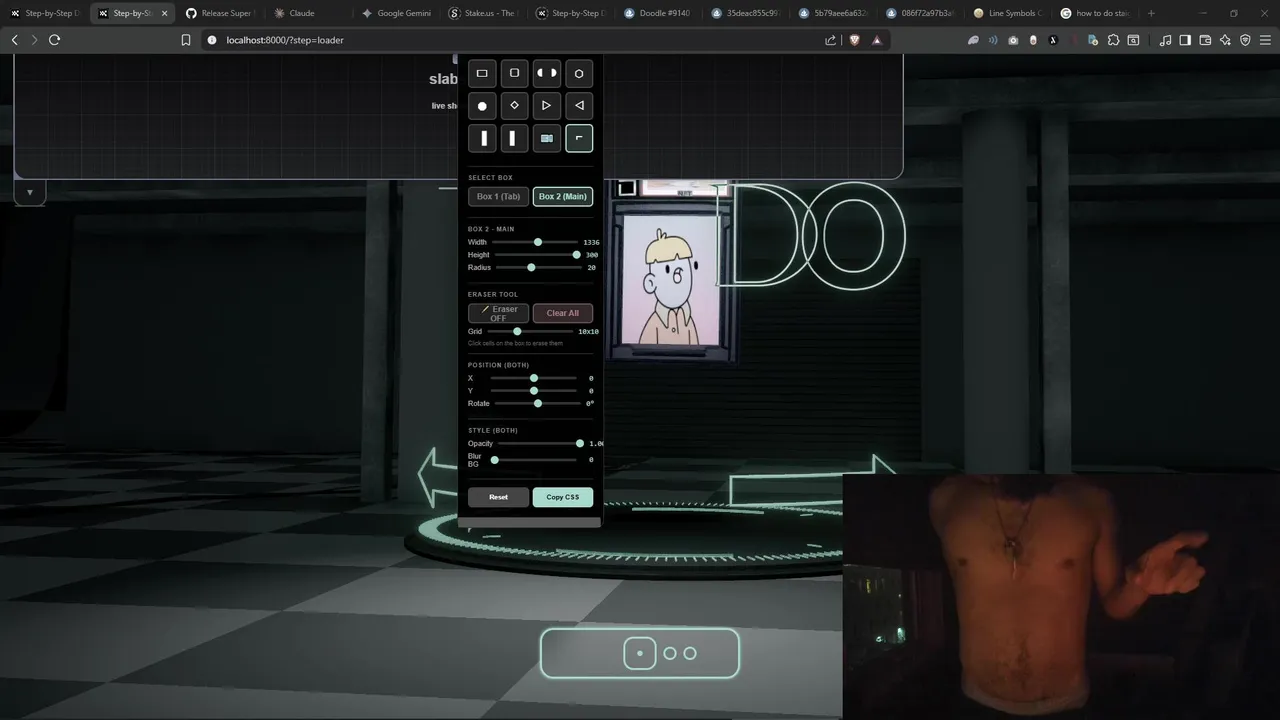Go back with the browser back arrow
1280x720 pixels.
(x=14, y=40)
